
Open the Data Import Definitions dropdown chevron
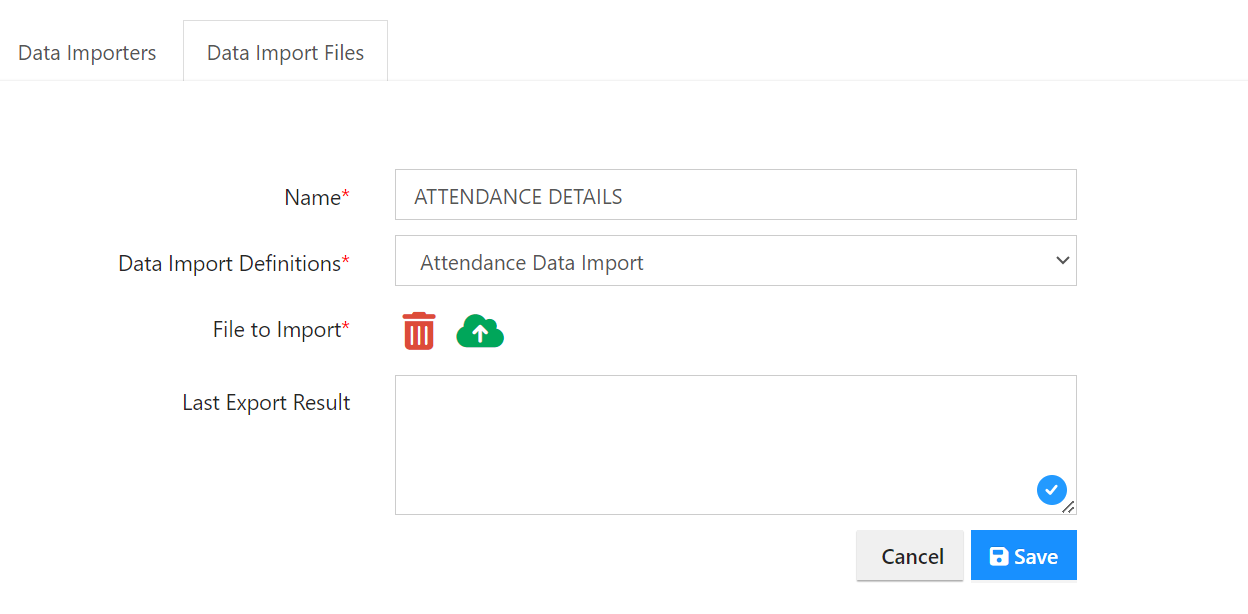pyautogui.click(x=1062, y=260)
